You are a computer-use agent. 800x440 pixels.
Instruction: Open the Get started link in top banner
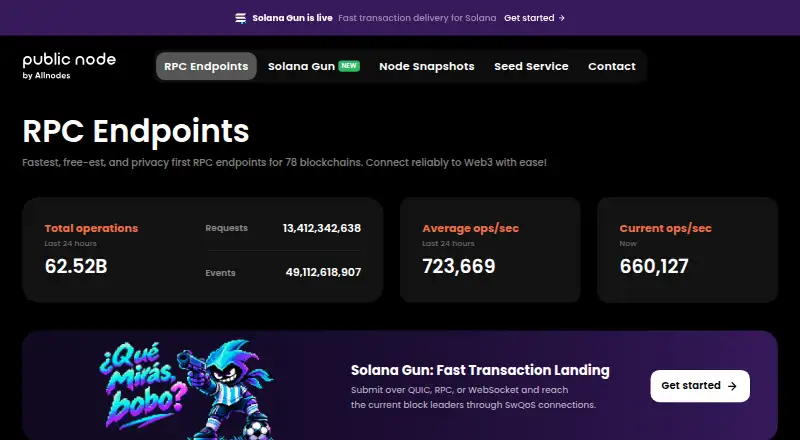(x=534, y=18)
